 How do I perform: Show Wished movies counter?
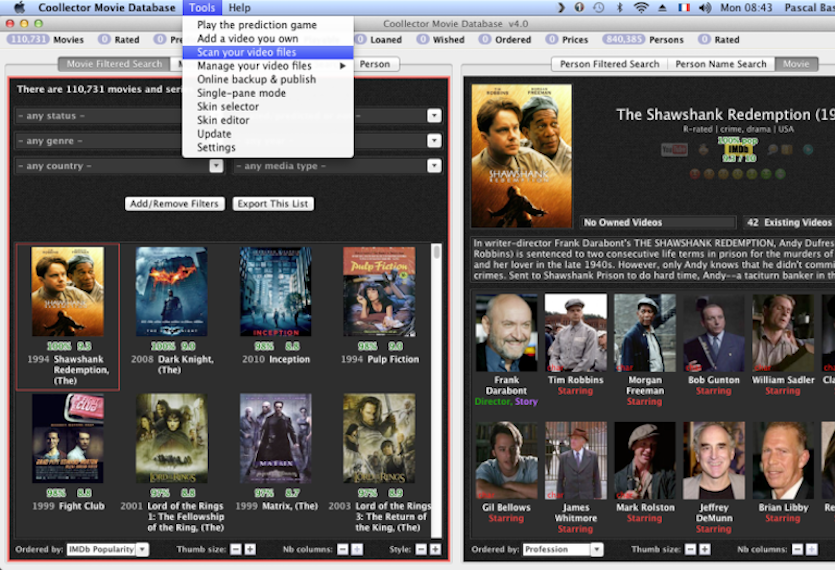pos(440,39)
